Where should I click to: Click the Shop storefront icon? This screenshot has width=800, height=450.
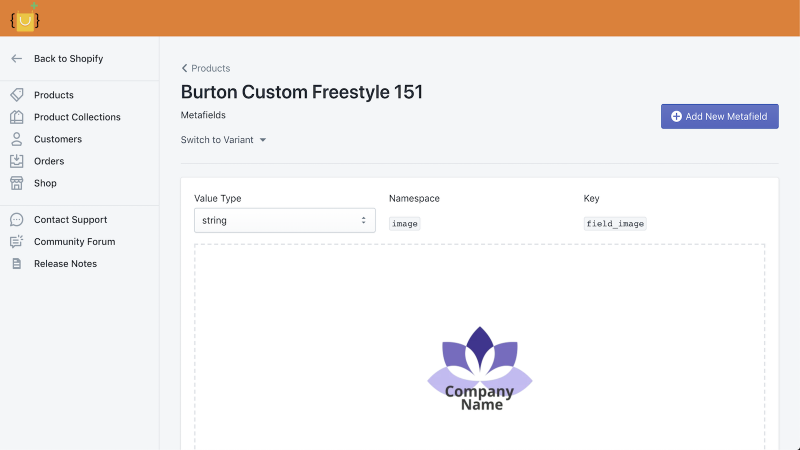(x=17, y=183)
